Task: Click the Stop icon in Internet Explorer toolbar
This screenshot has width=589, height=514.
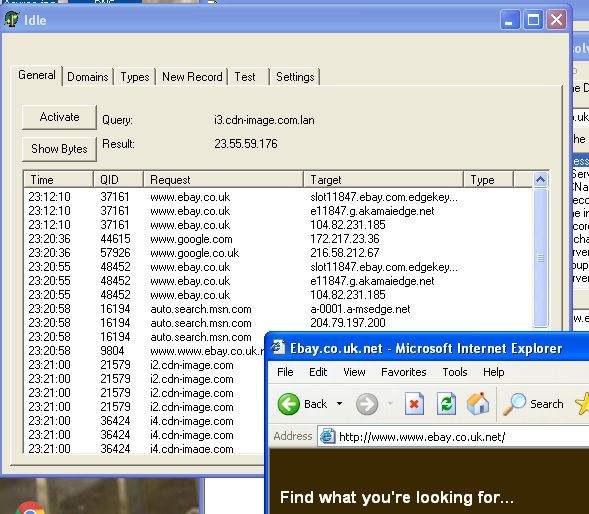Action: click(414, 404)
